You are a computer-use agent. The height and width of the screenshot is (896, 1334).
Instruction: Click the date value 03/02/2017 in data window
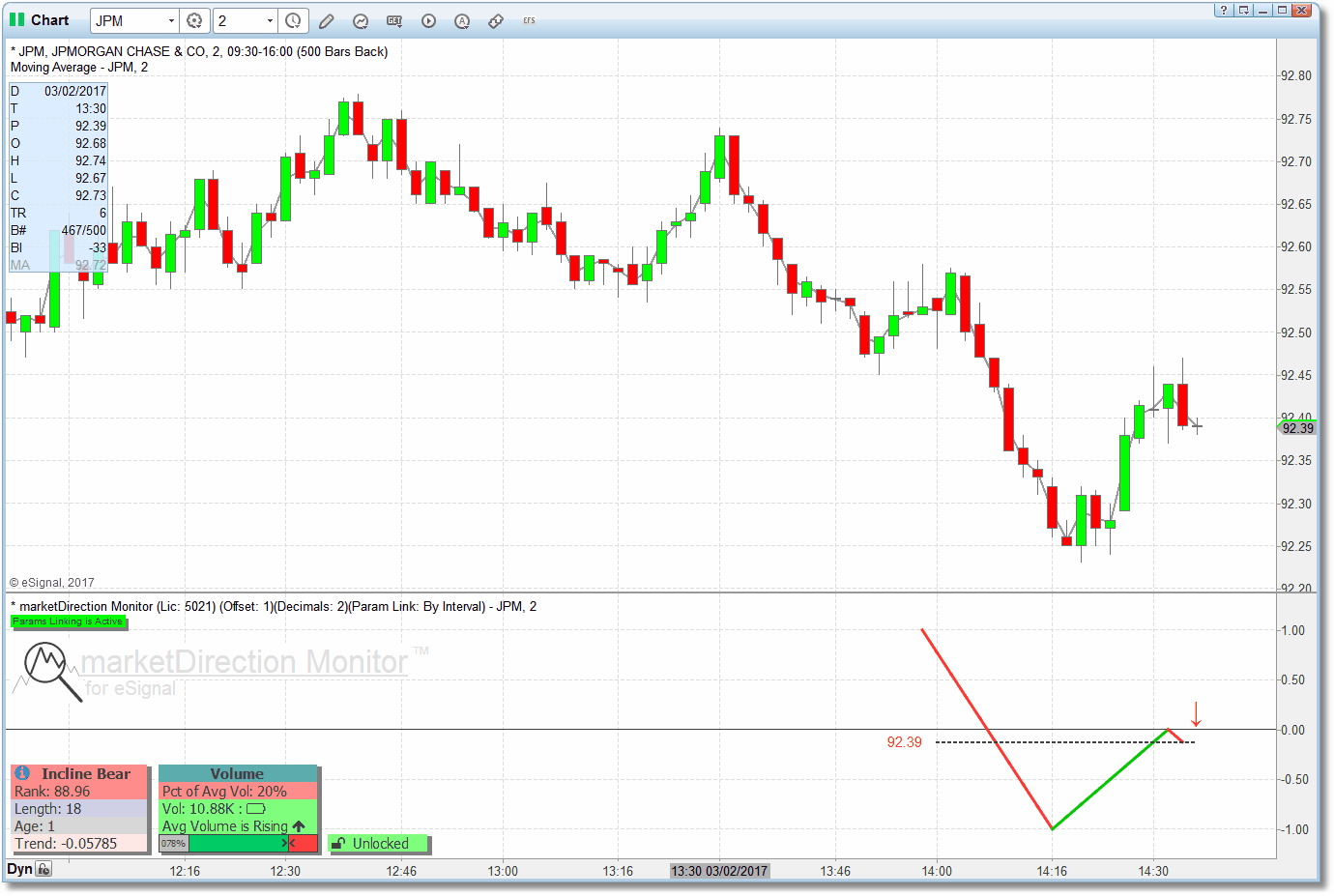pyautogui.click(x=75, y=91)
